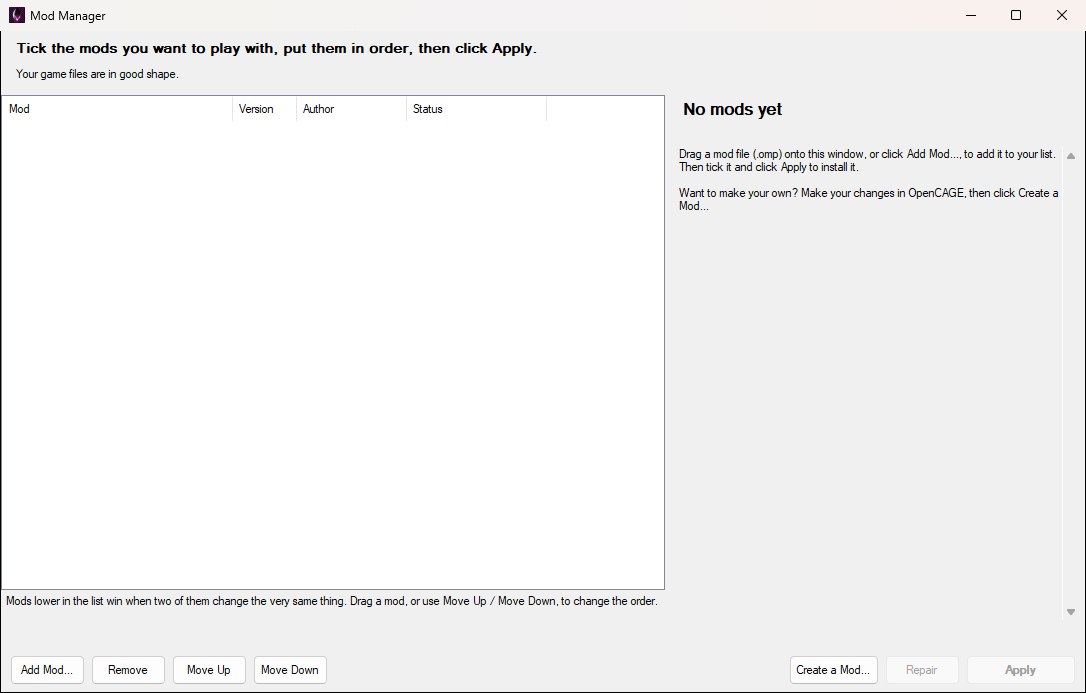Click the 'Mods lower in the list win' hint
The width and height of the screenshot is (1086, 693).
332,601
